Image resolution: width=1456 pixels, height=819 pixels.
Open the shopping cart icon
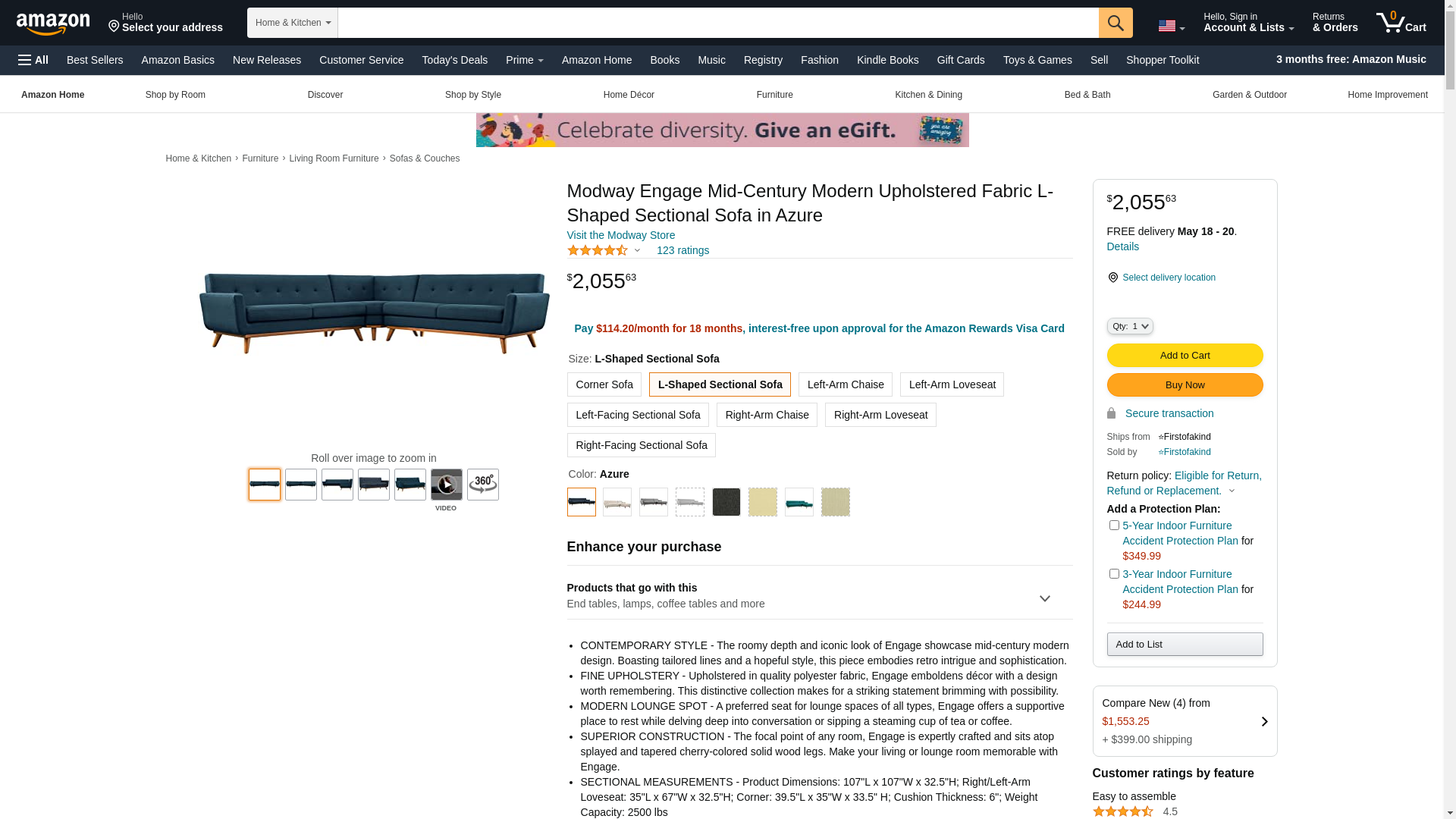tap(1401, 23)
